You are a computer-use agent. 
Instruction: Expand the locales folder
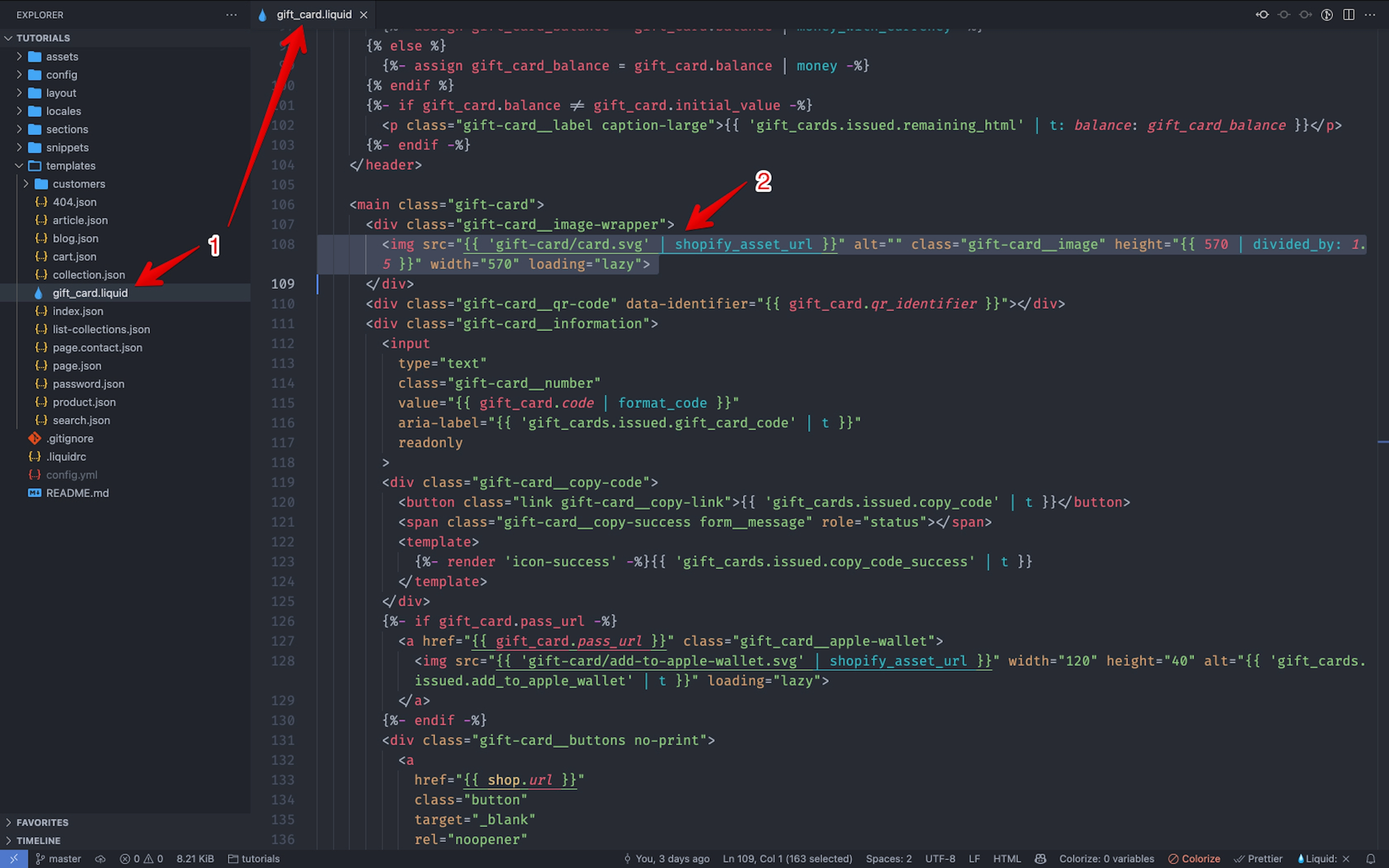(x=125, y=111)
